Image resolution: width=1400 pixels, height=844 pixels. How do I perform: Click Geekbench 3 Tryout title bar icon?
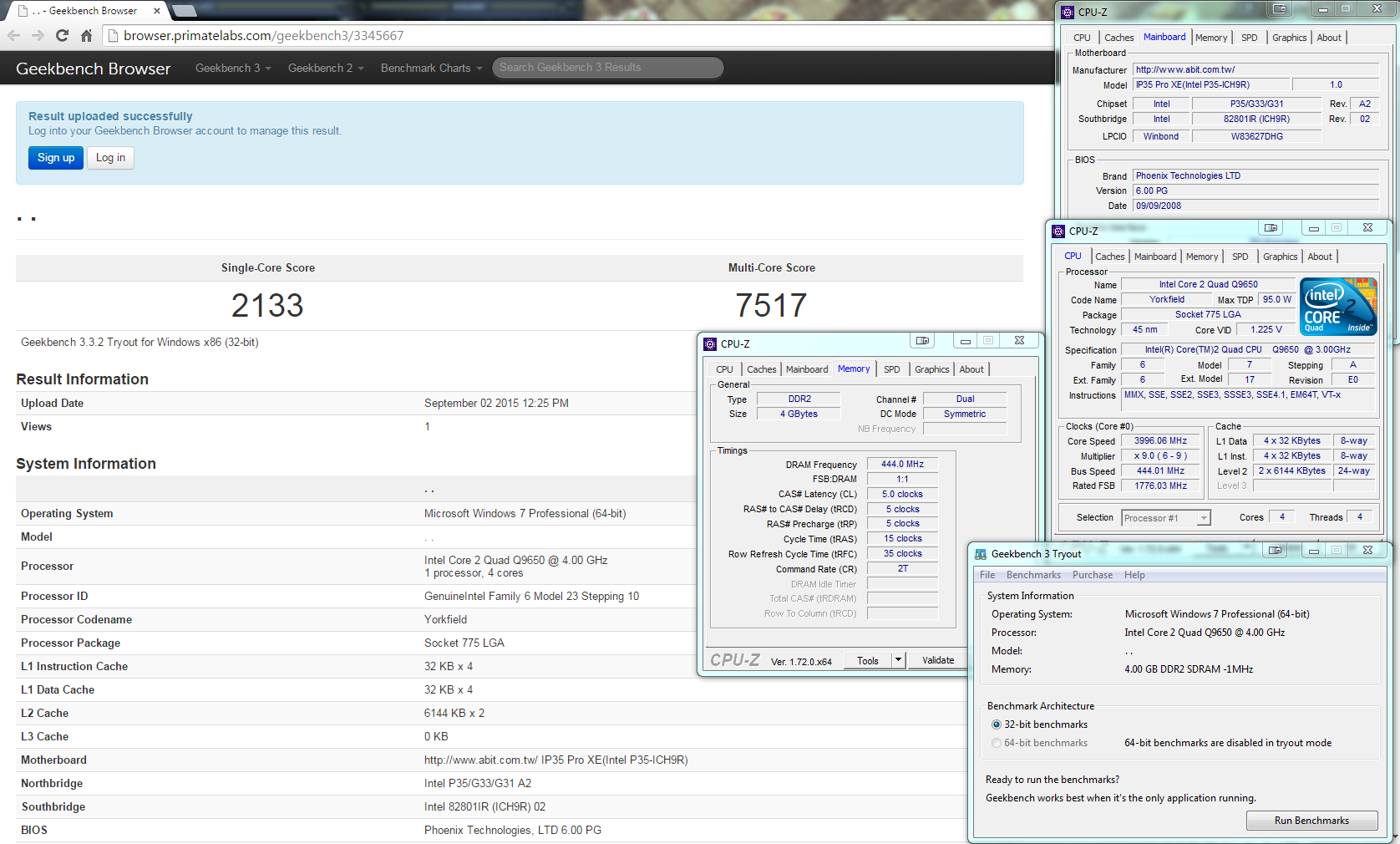981,554
